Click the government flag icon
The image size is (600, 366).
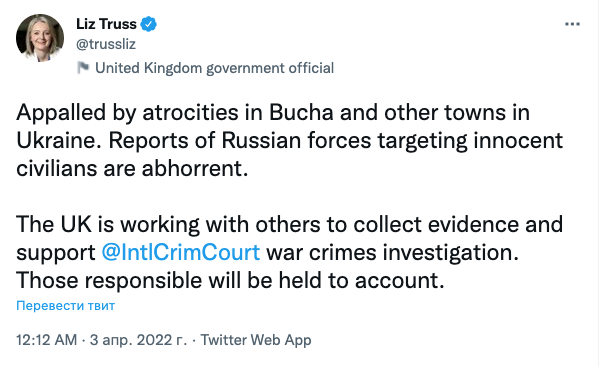83,68
